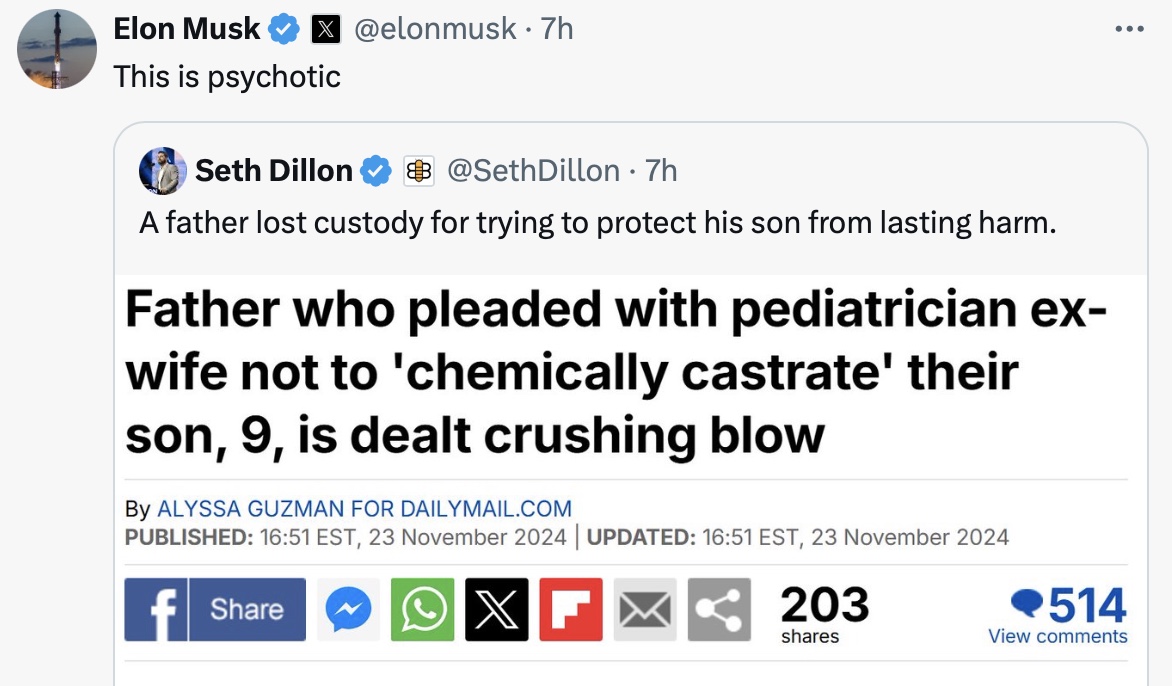Open Seth Dillon's profile picture
Screen dimensions: 1172x686
162,171
